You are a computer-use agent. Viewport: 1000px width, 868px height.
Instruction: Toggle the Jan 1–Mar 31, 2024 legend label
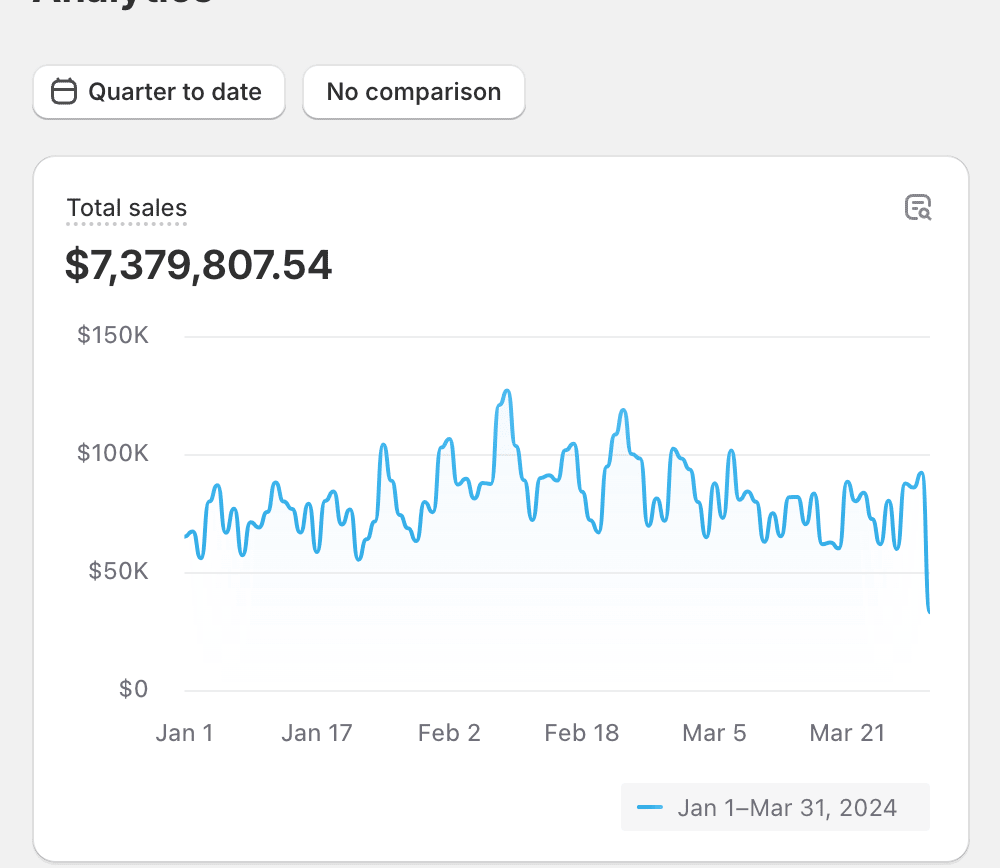786,807
